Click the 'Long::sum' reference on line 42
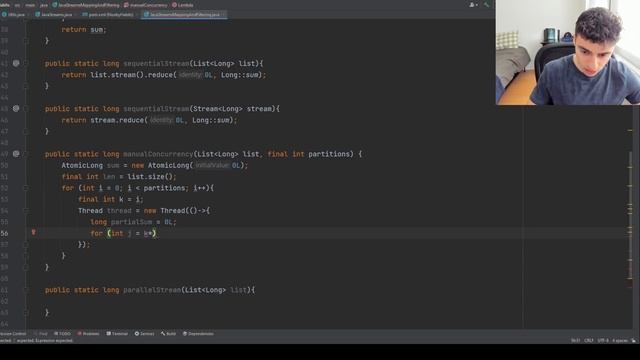 (x=241, y=75)
